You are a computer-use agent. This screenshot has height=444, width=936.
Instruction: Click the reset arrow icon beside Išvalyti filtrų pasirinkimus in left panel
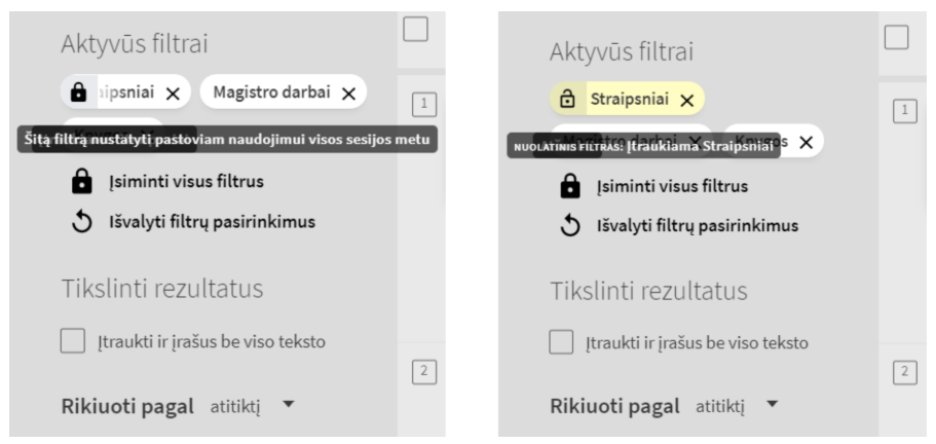80,221
